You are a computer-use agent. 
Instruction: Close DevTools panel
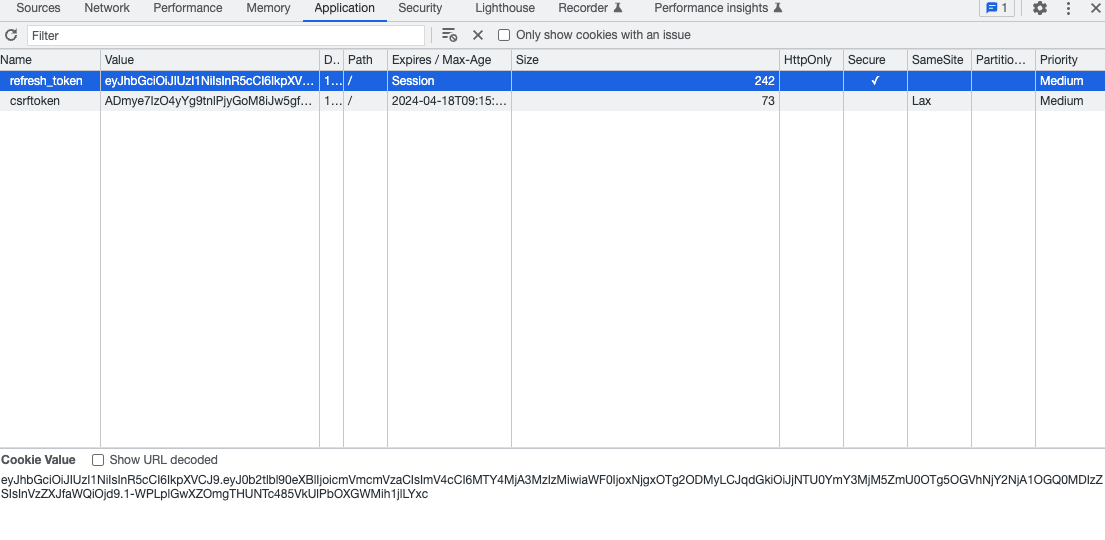point(1095,8)
